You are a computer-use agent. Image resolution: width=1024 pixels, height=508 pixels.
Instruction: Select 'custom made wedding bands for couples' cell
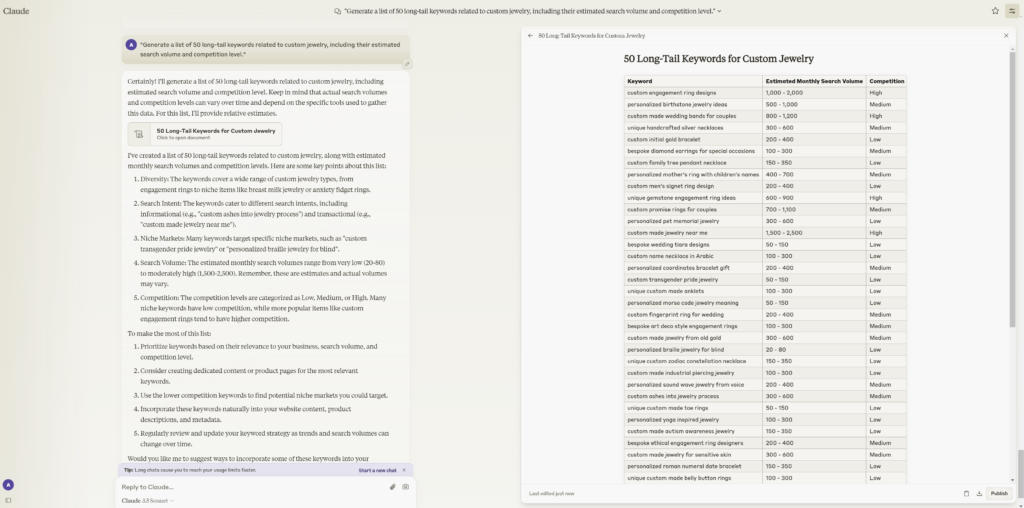[x=693, y=116]
